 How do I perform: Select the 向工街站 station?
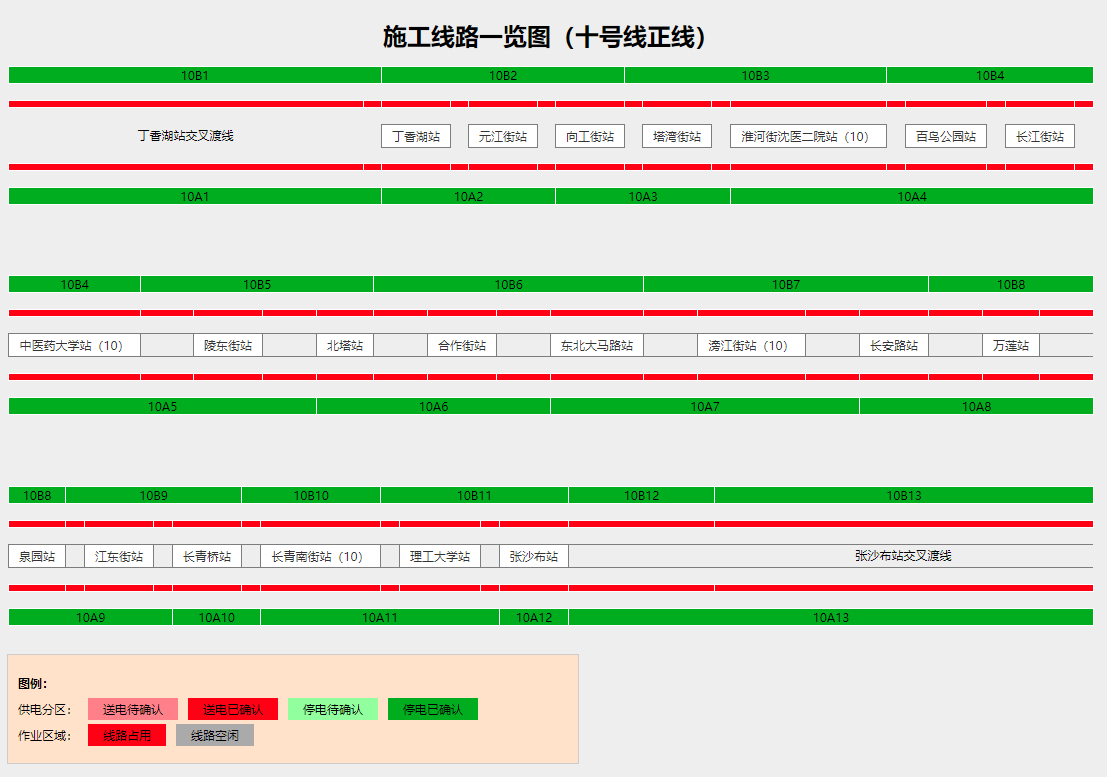point(590,136)
